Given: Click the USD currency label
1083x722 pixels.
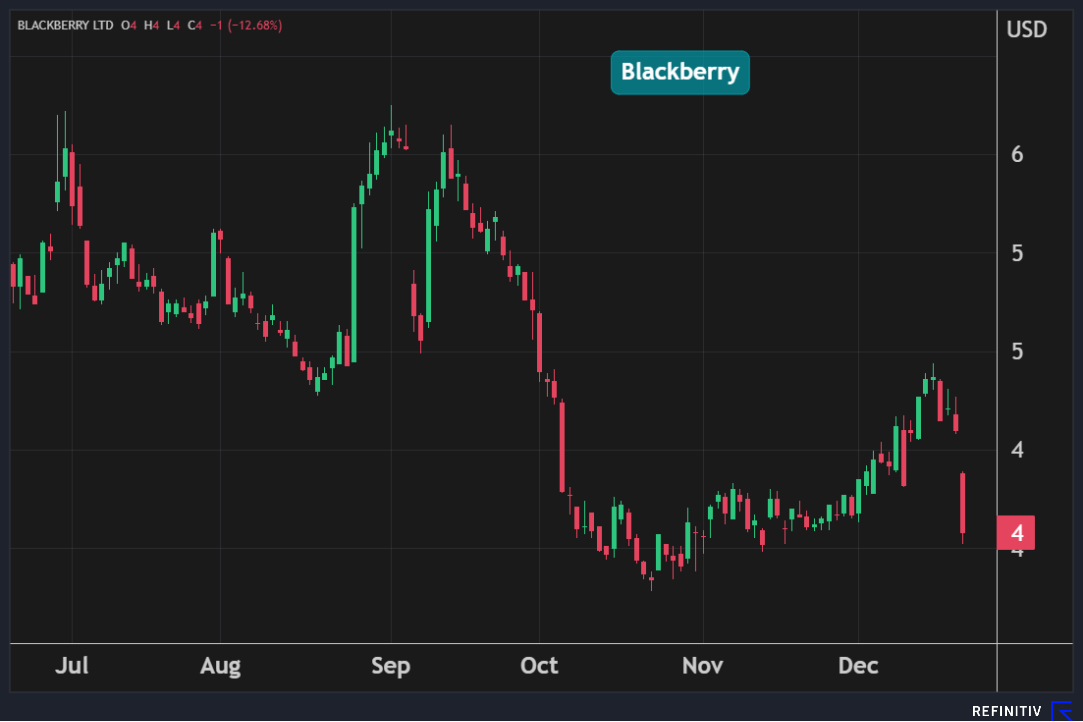Looking at the screenshot, I should pos(1026,30).
